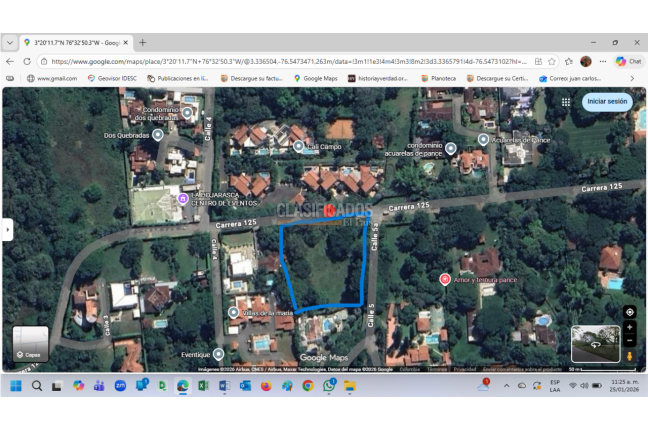
Task: Expand the tab actions dropdown
Action: (10, 43)
